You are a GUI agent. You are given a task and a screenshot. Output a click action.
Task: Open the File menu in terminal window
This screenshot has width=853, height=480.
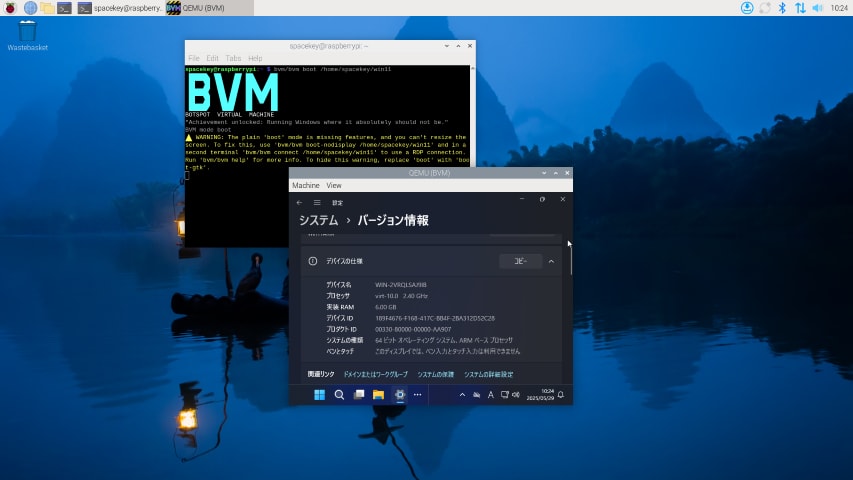[x=194, y=58]
